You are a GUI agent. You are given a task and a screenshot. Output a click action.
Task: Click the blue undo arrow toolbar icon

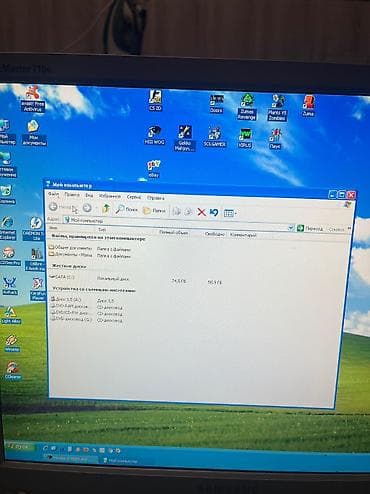214,212
